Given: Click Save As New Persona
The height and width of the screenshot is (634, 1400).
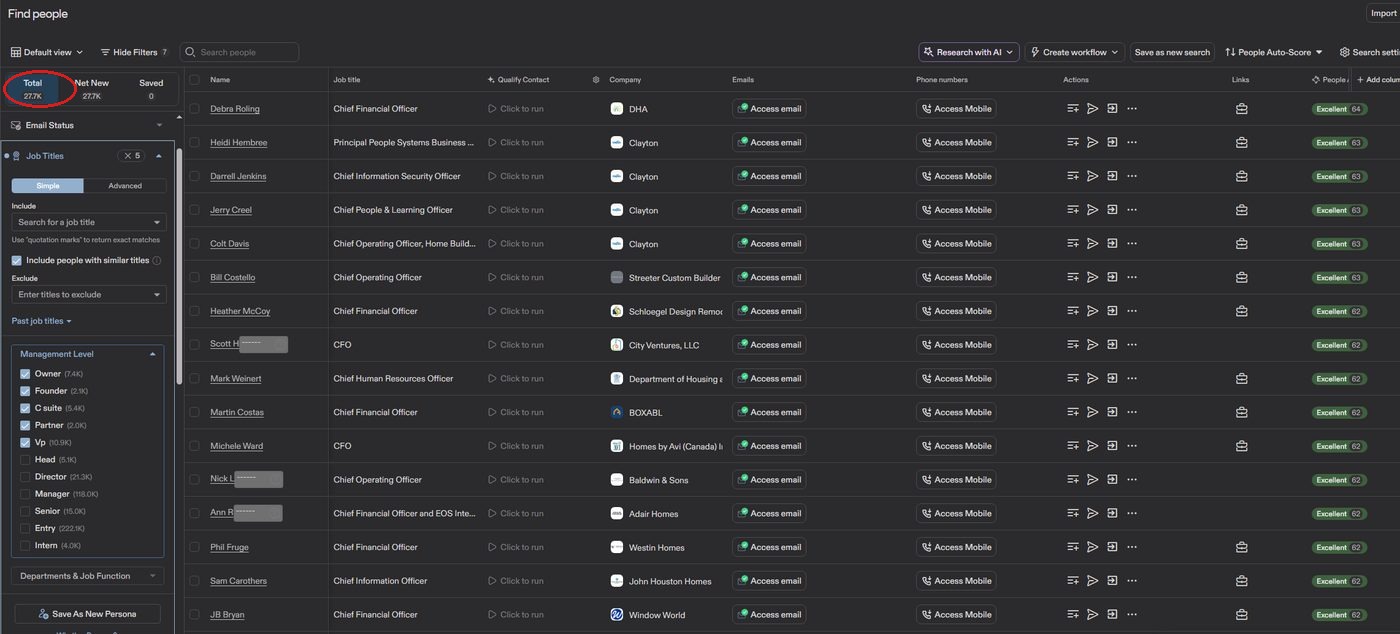Looking at the screenshot, I should click(87, 613).
